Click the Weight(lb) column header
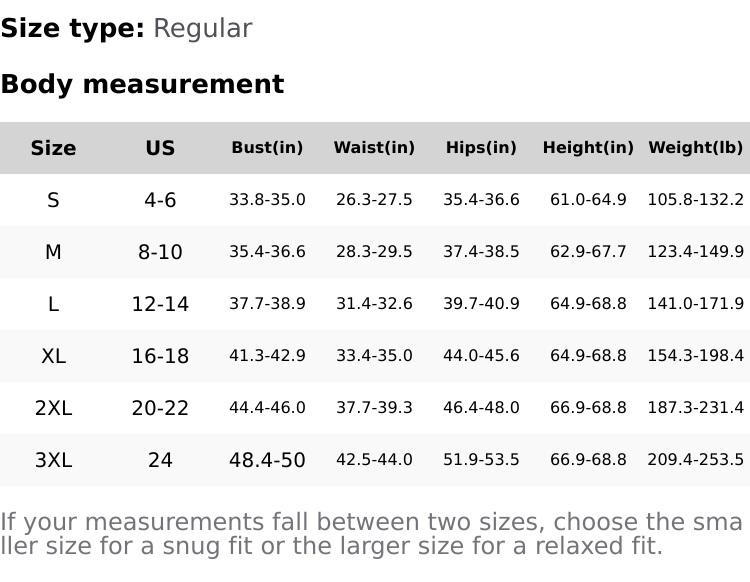This screenshot has width=750, height=582. (695, 148)
